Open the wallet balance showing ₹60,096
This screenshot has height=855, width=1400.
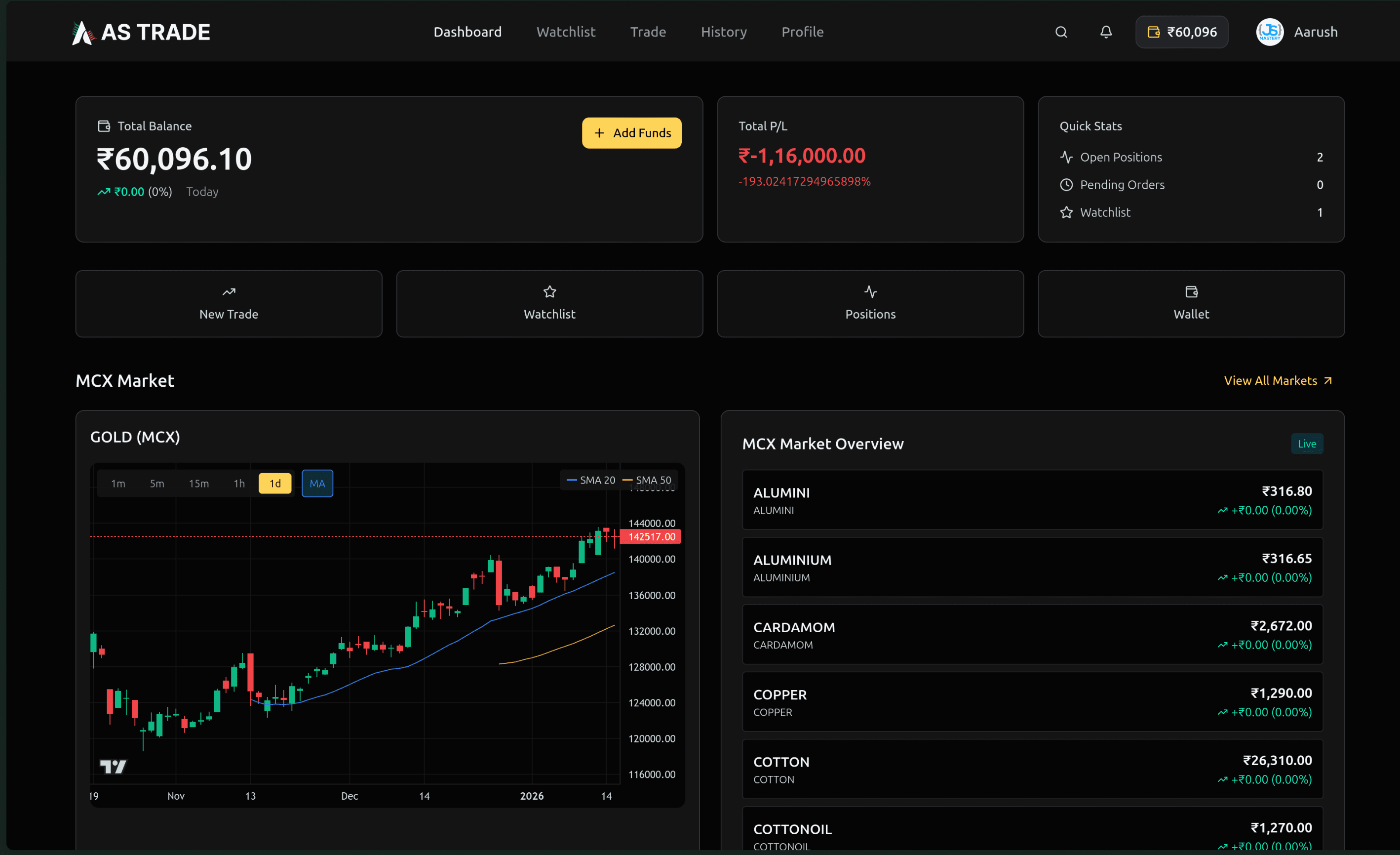click(1181, 32)
